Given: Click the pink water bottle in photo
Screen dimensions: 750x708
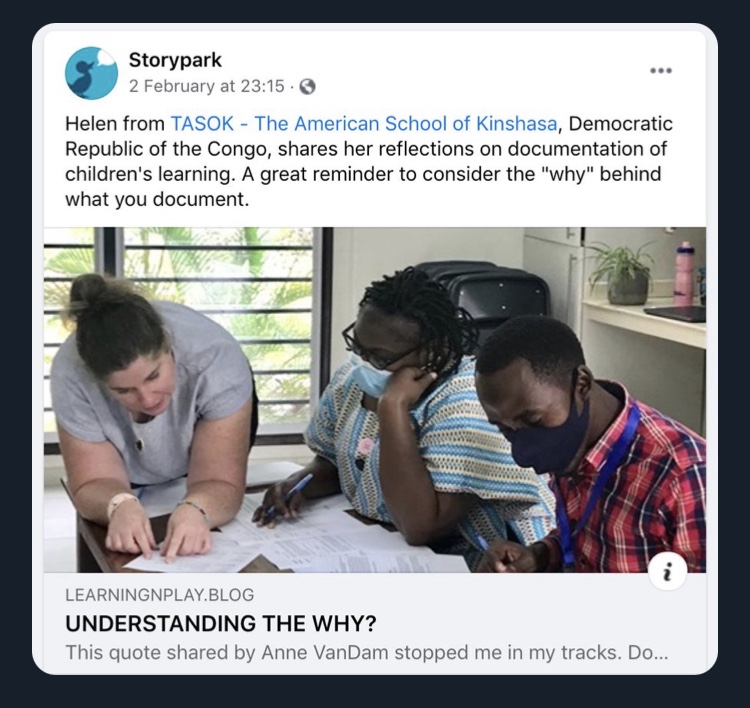Looking at the screenshot, I should tap(684, 274).
